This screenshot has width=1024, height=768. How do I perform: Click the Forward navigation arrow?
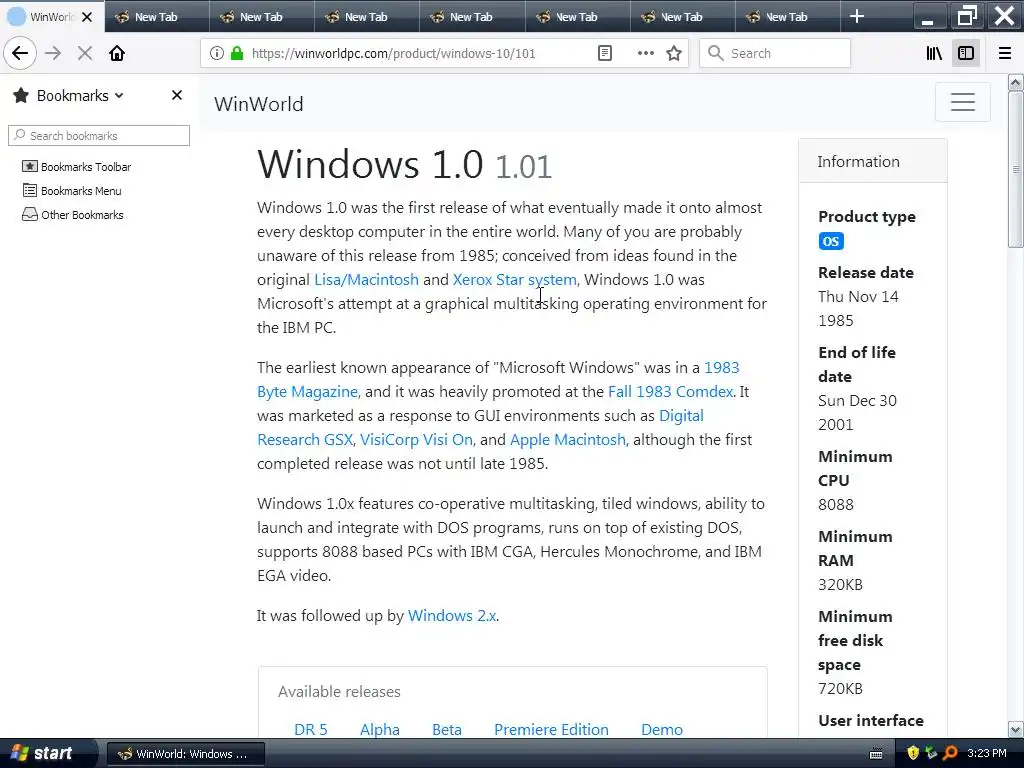[54, 54]
